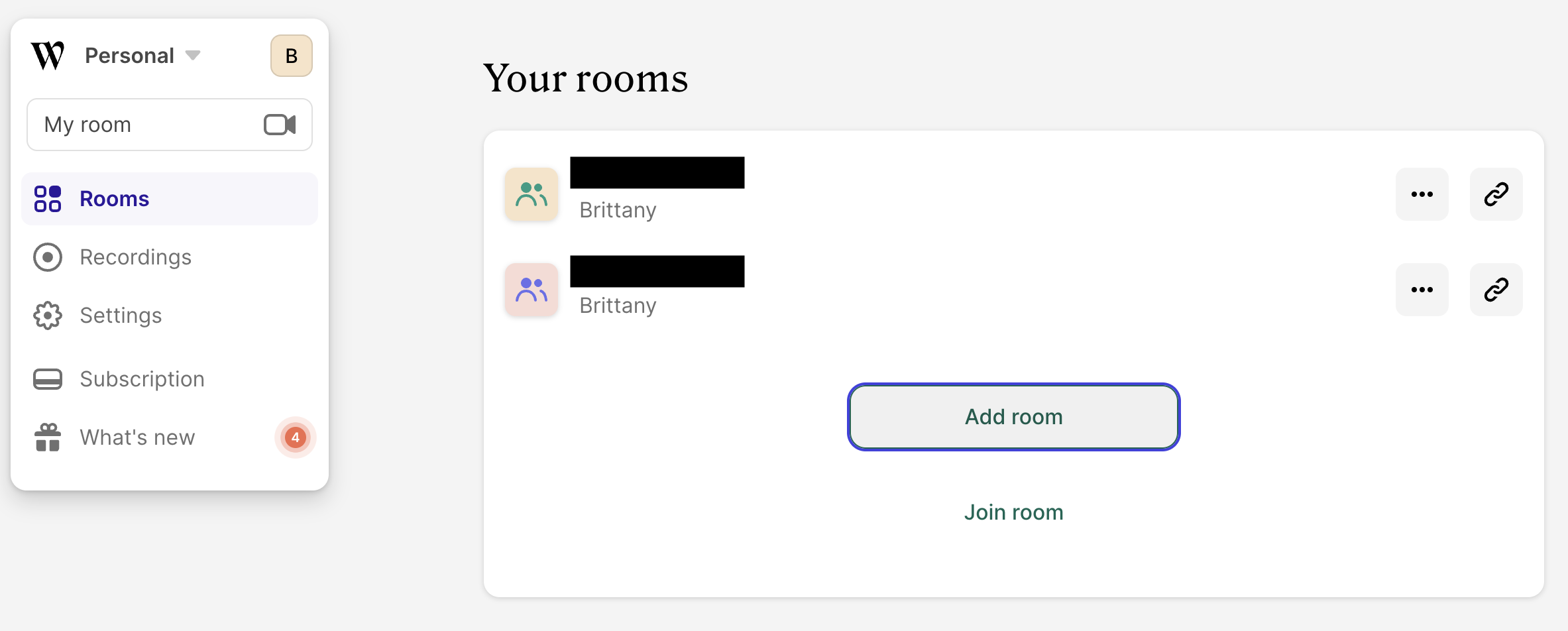1568x631 pixels.
Task: Click the What's new gift icon
Action: tap(48, 437)
